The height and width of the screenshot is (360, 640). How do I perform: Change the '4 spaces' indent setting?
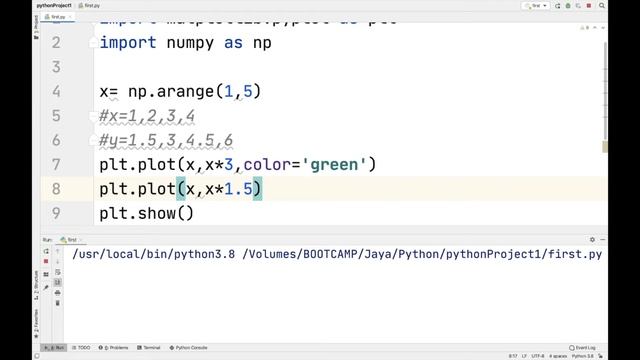[558, 356]
